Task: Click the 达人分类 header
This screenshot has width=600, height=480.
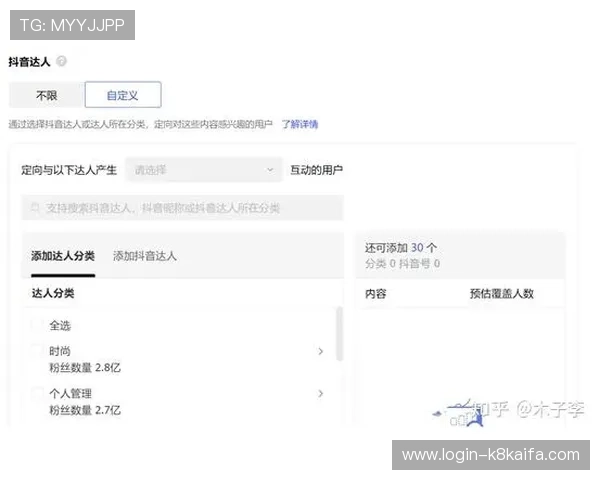Action: click(x=53, y=293)
